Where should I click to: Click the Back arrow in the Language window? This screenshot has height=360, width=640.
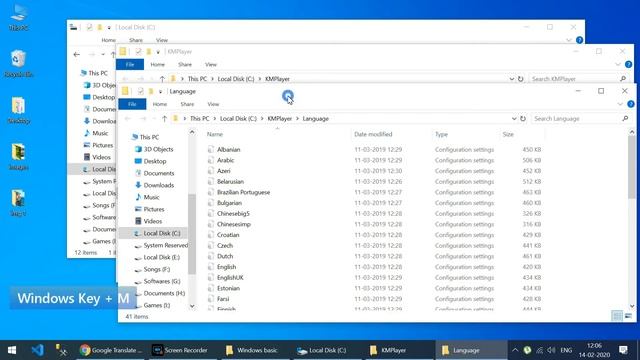[128, 119]
